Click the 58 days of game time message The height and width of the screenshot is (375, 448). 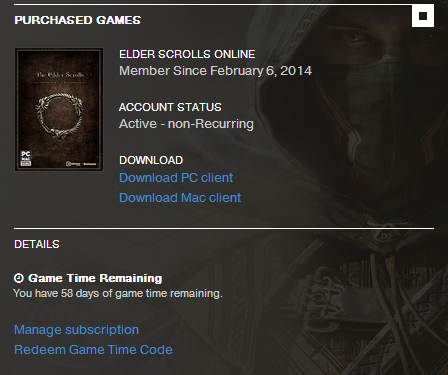click(x=118, y=293)
